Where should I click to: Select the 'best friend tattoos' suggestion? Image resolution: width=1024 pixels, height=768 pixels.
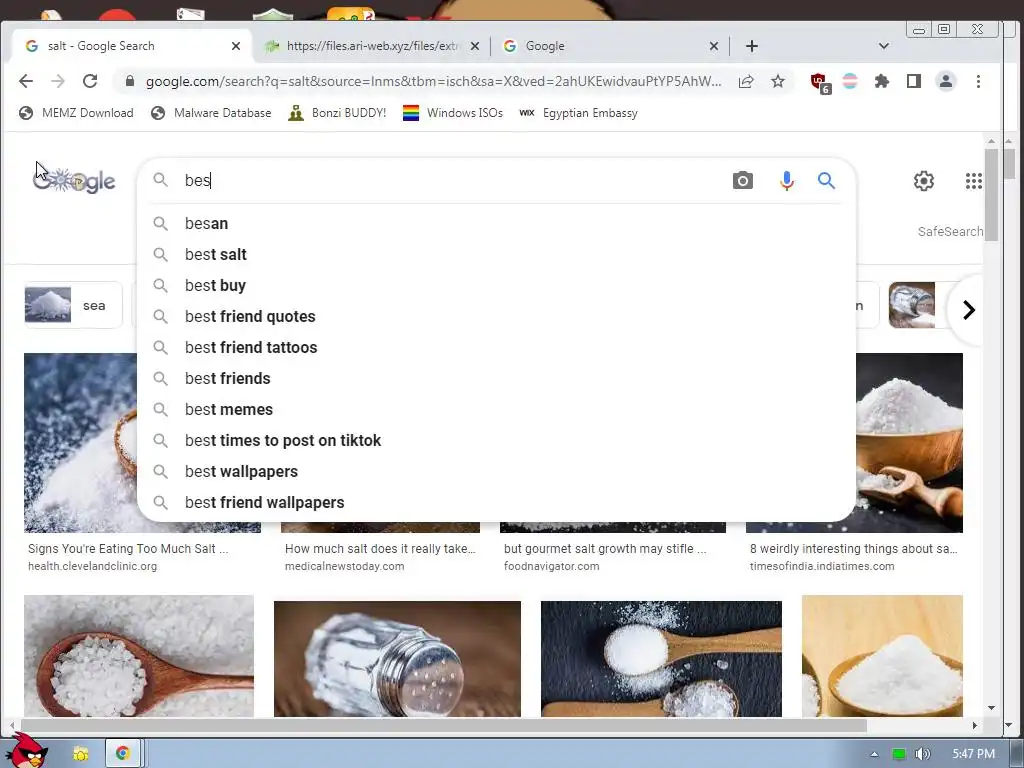tap(496, 347)
